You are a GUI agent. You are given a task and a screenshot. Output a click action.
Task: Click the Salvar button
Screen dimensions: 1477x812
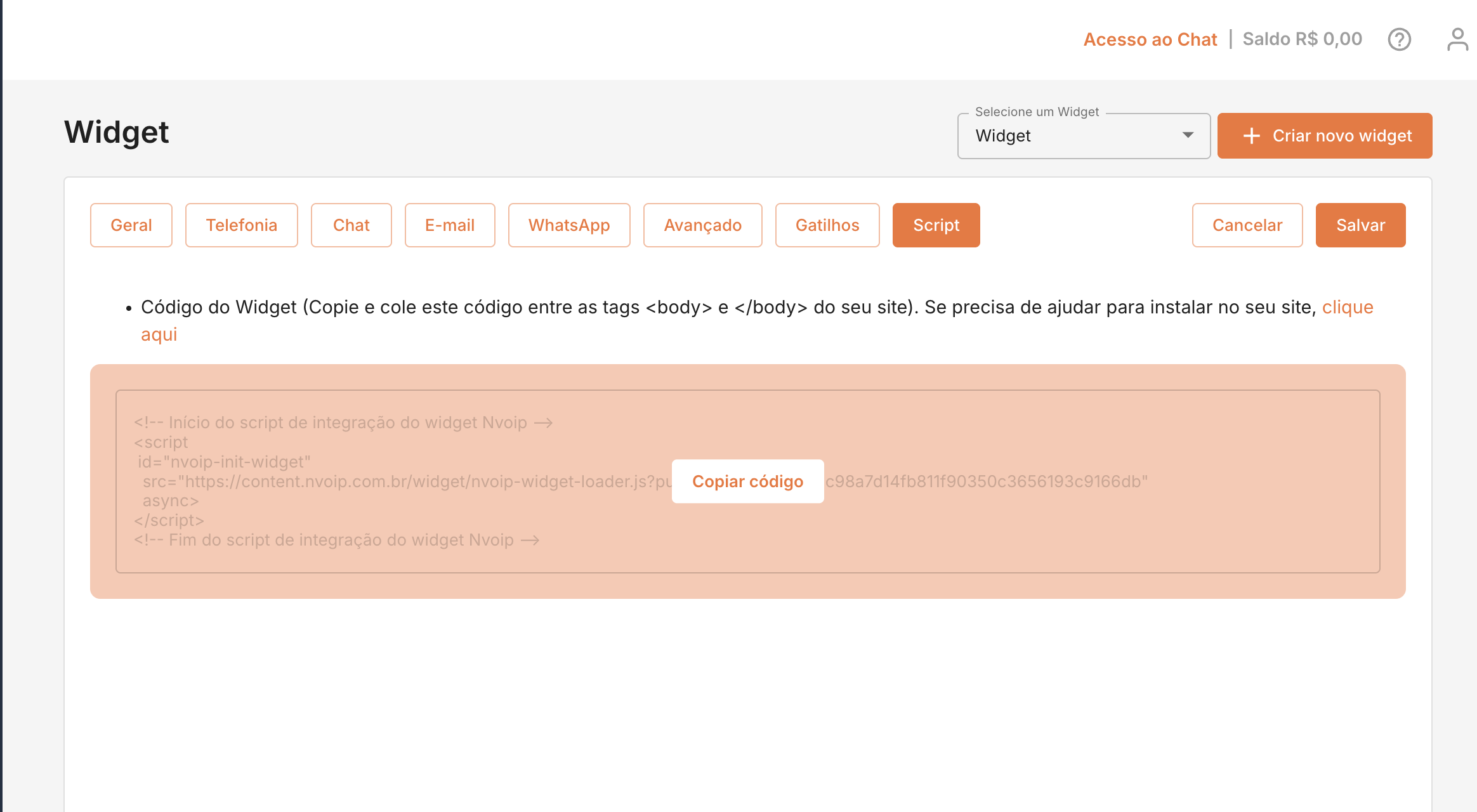click(1360, 225)
